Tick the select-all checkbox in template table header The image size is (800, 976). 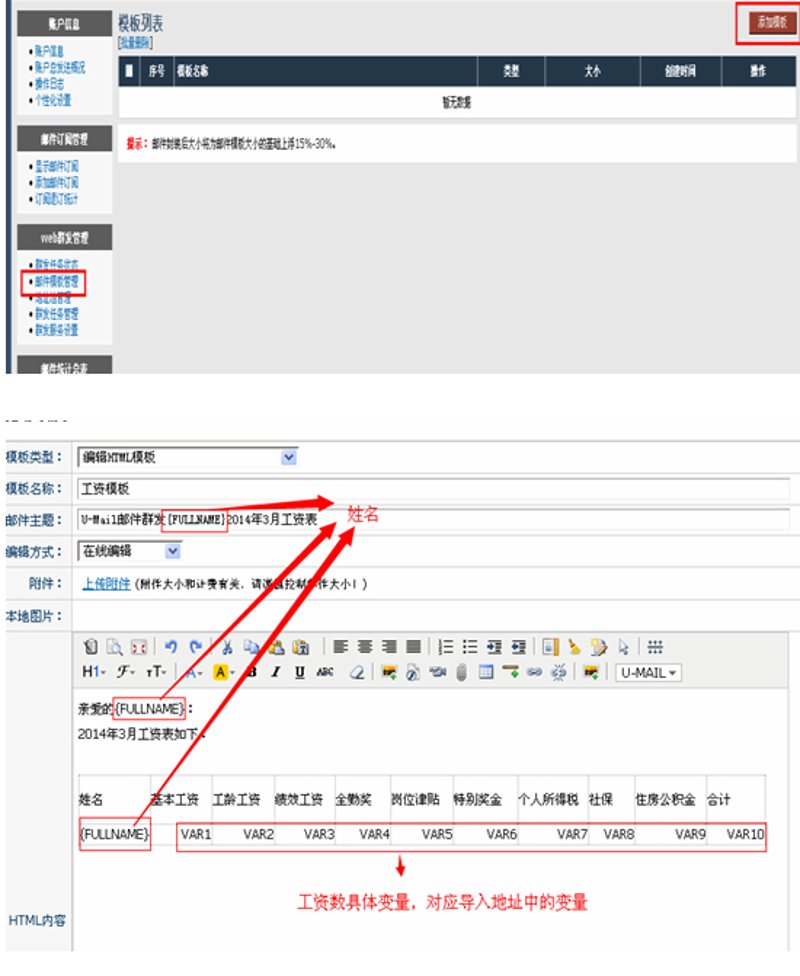tap(129, 71)
